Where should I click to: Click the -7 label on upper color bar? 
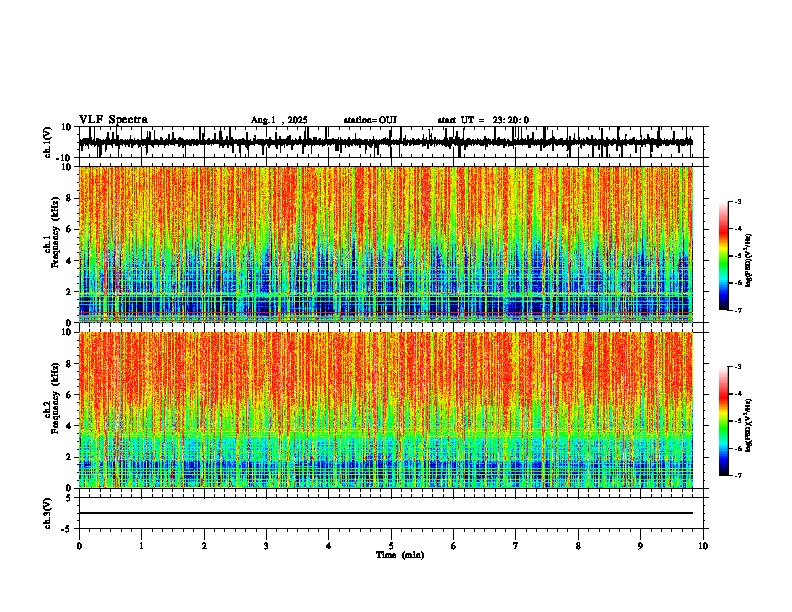pyautogui.click(x=737, y=310)
